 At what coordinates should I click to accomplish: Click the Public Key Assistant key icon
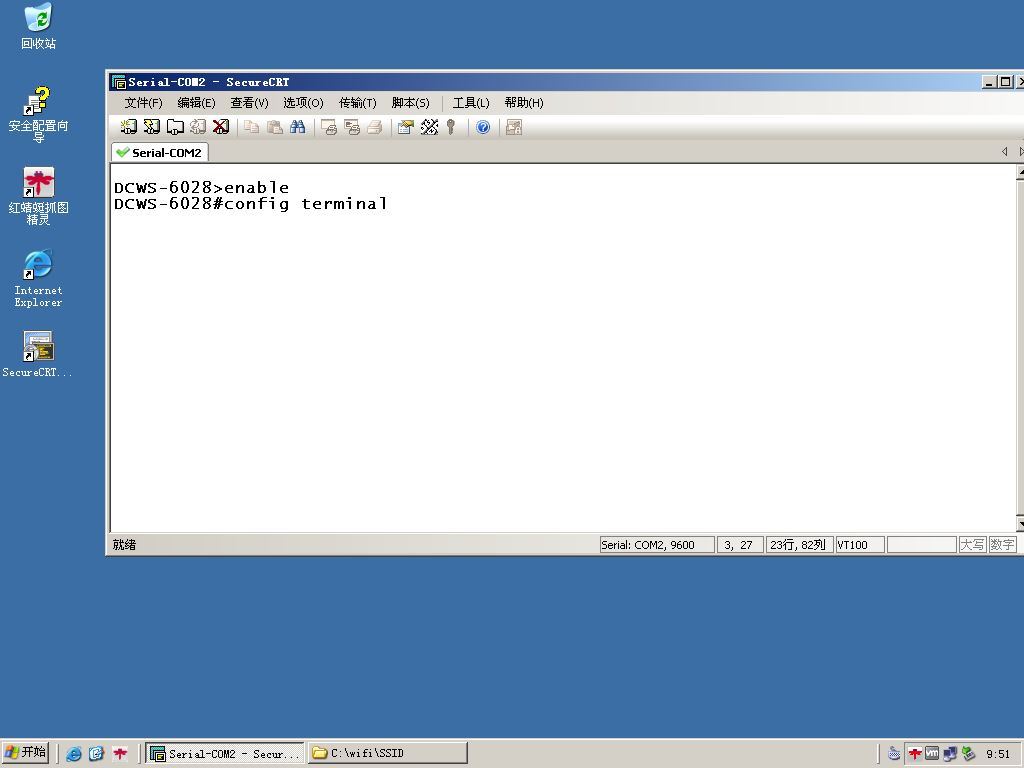[x=451, y=127]
